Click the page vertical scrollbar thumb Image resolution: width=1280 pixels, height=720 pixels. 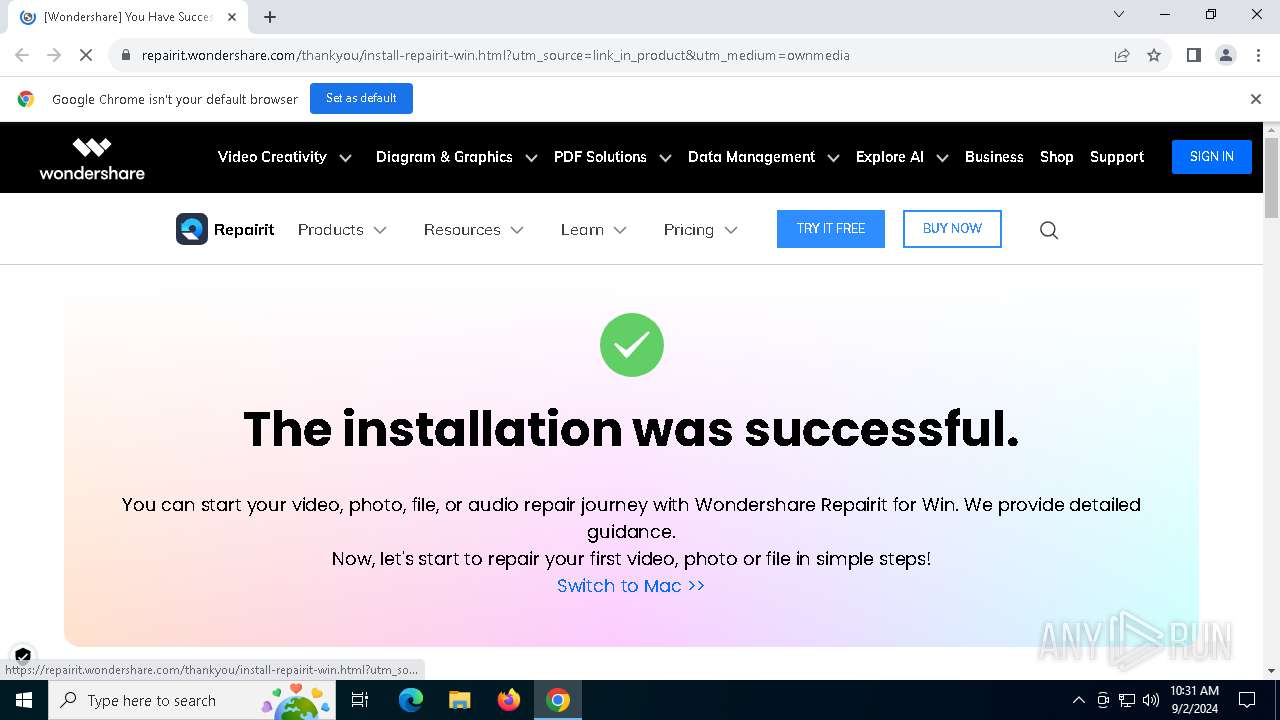(1271, 178)
